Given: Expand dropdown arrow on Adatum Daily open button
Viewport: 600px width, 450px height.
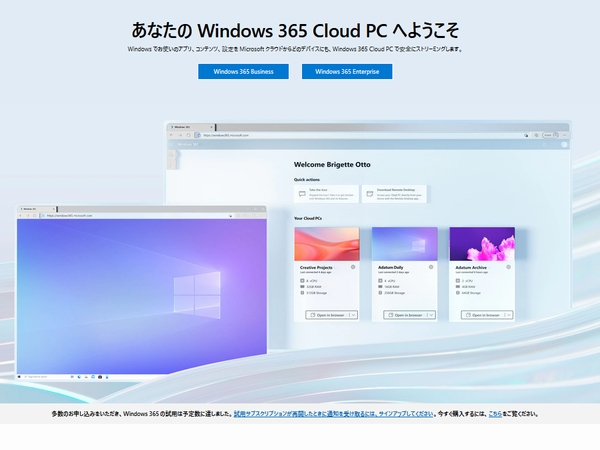Looking at the screenshot, I should coord(432,315).
